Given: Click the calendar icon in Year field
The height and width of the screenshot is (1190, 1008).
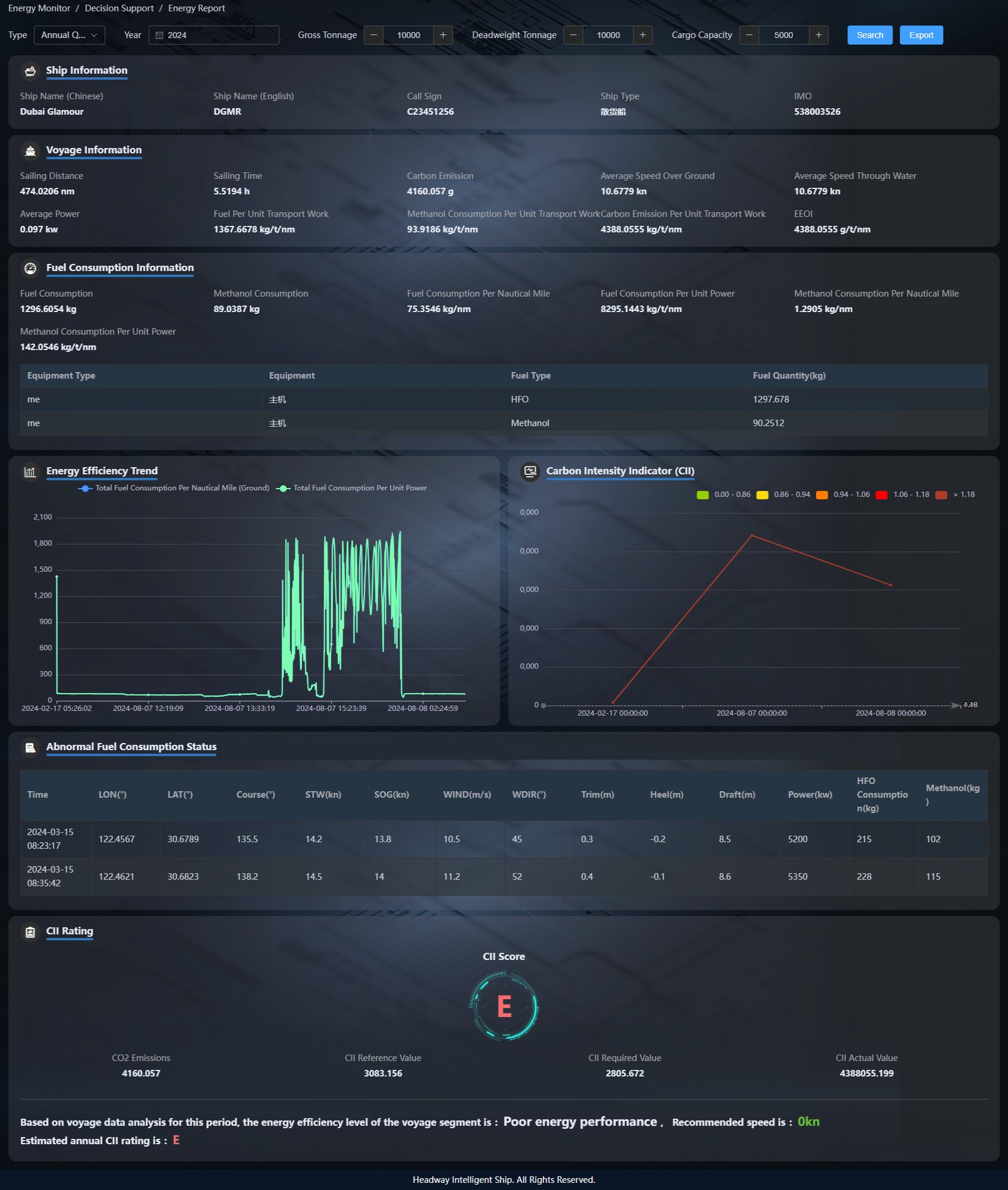Looking at the screenshot, I should (159, 36).
